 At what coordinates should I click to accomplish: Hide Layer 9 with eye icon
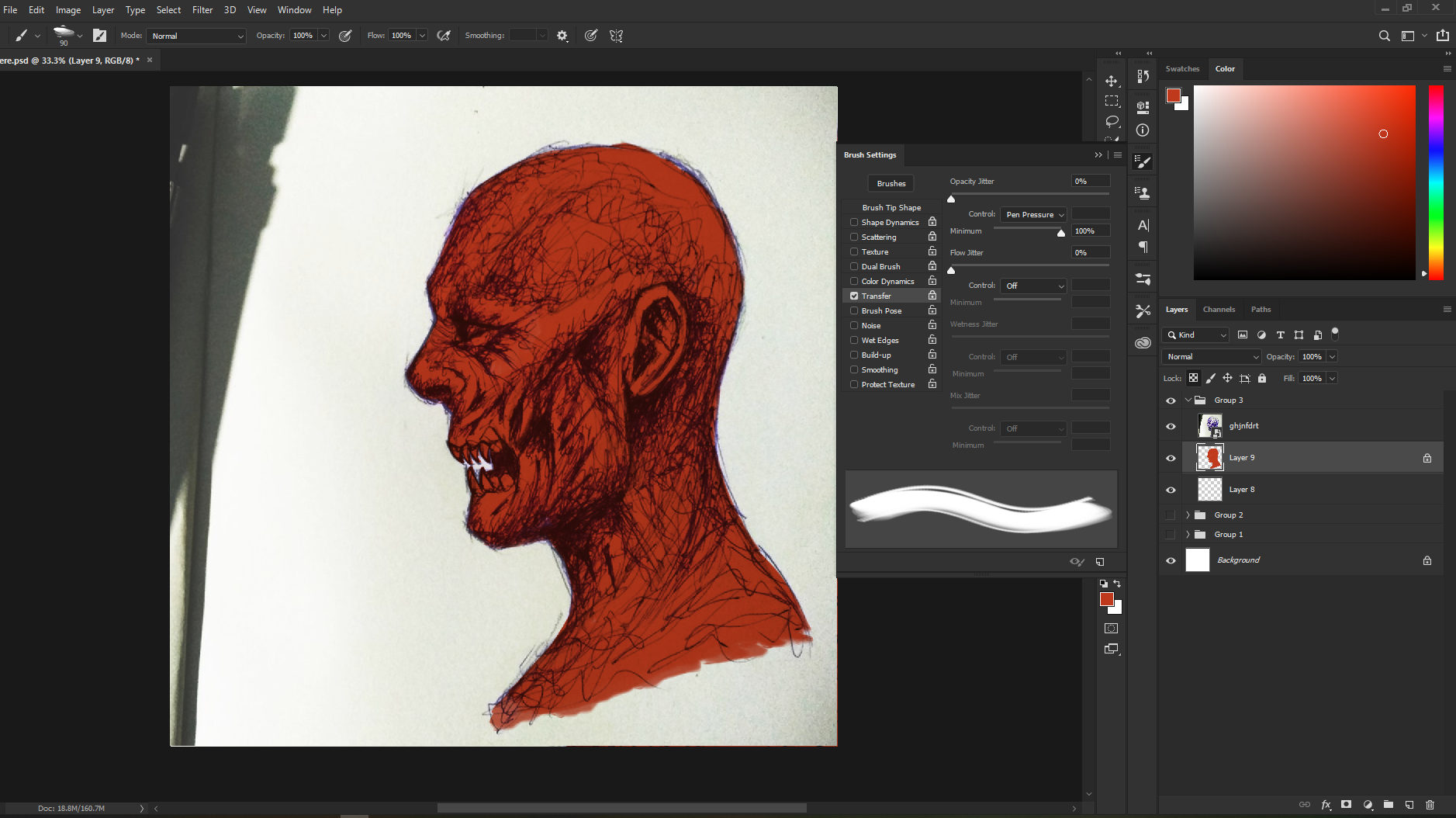coord(1171,458)
